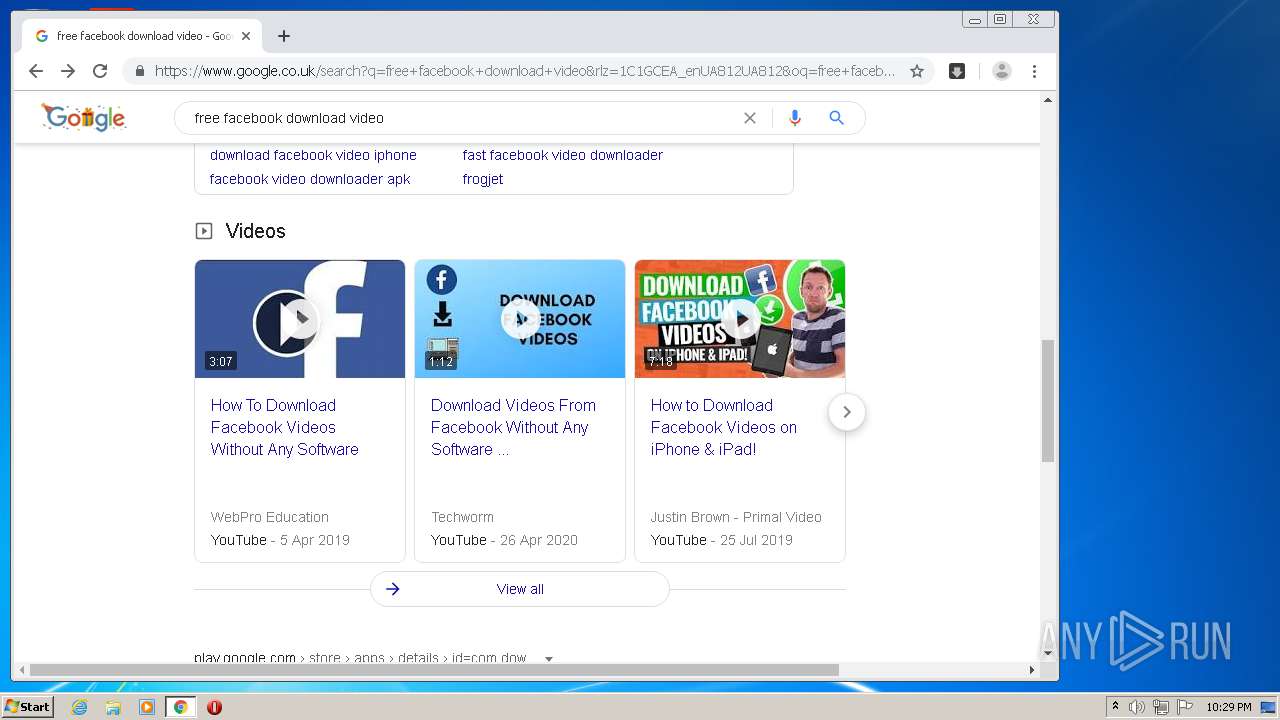Click the scroll up arrow
Viewport: 1280px width, 720px height.
(x=1048, y=100)
